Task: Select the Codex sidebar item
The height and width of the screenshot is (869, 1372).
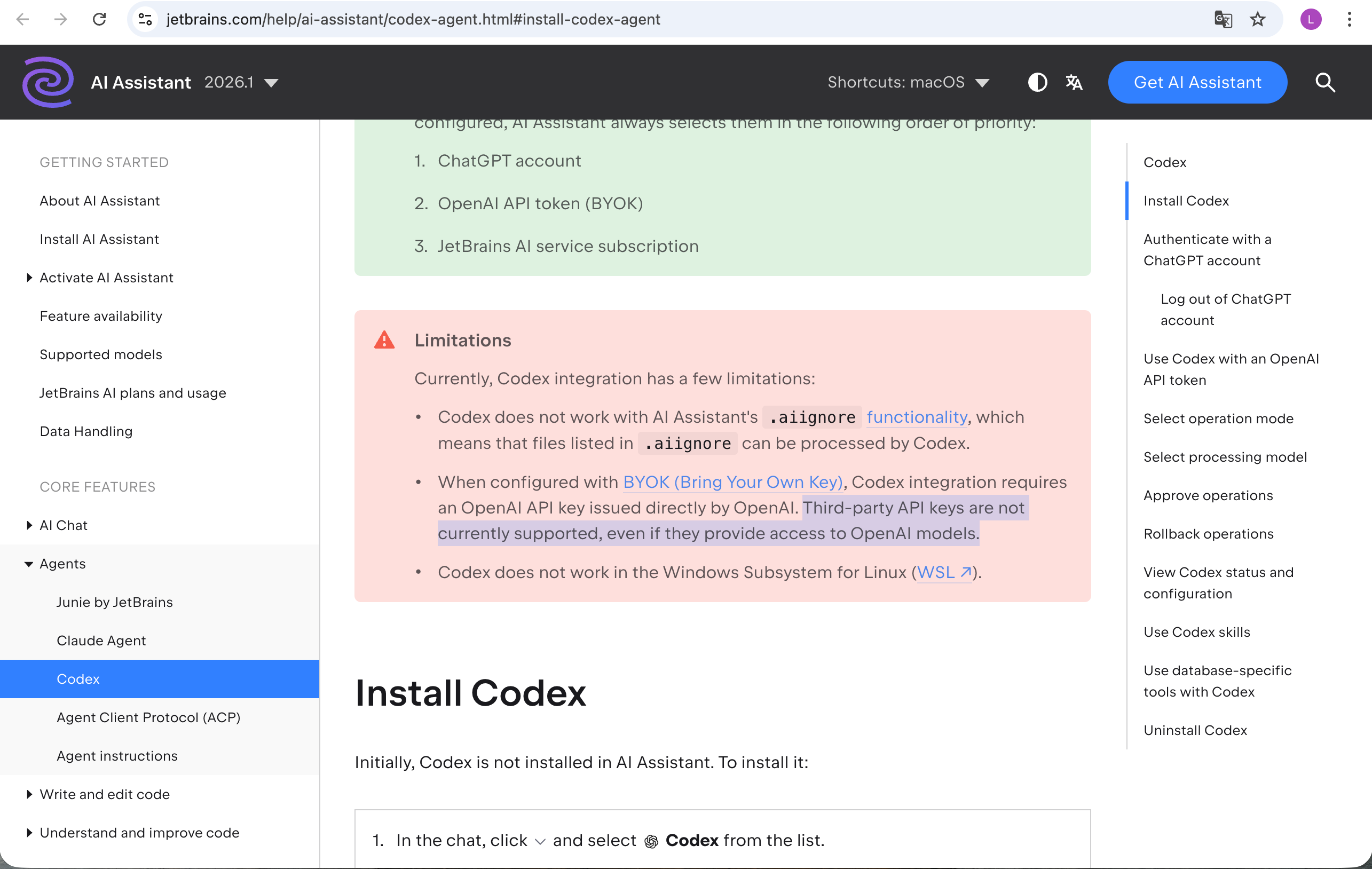Action: (160, 680)
